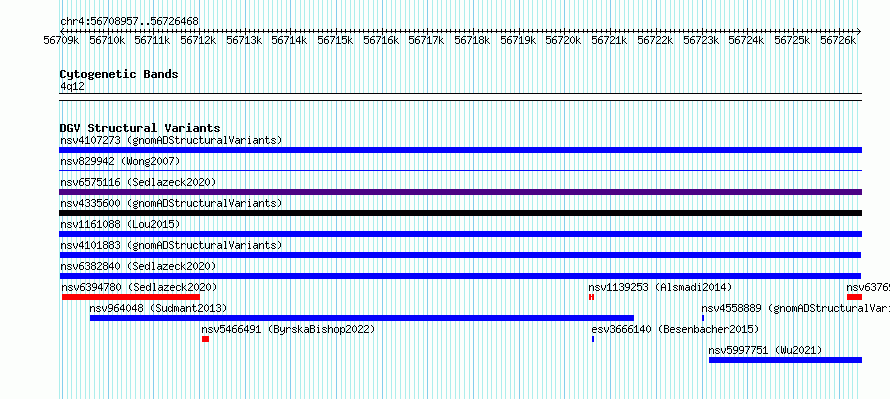Open nsv6394780 (Sedlazeck2020) label

coord(139,287)
